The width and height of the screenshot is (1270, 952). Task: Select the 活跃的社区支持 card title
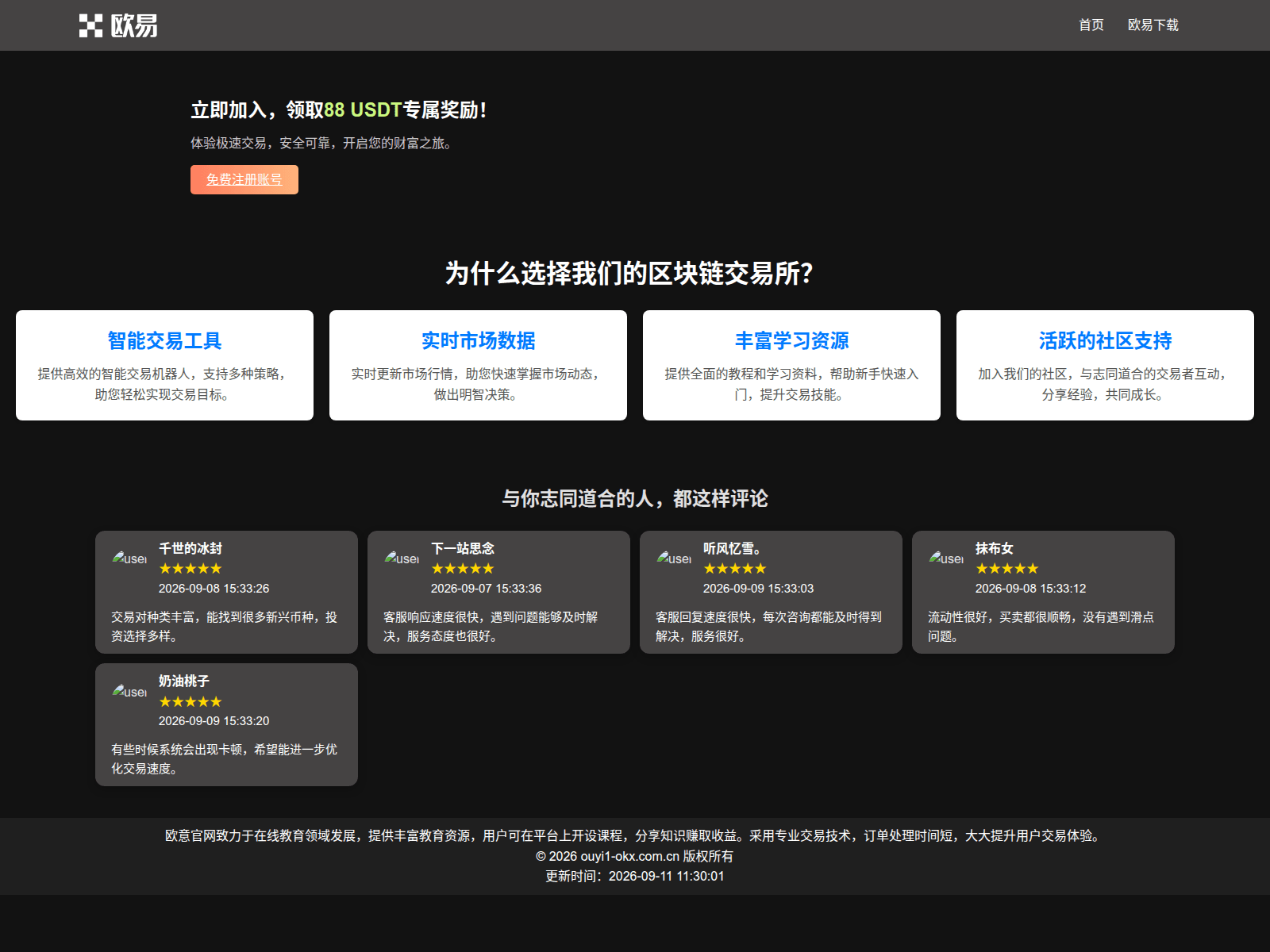pos(1105,340)
